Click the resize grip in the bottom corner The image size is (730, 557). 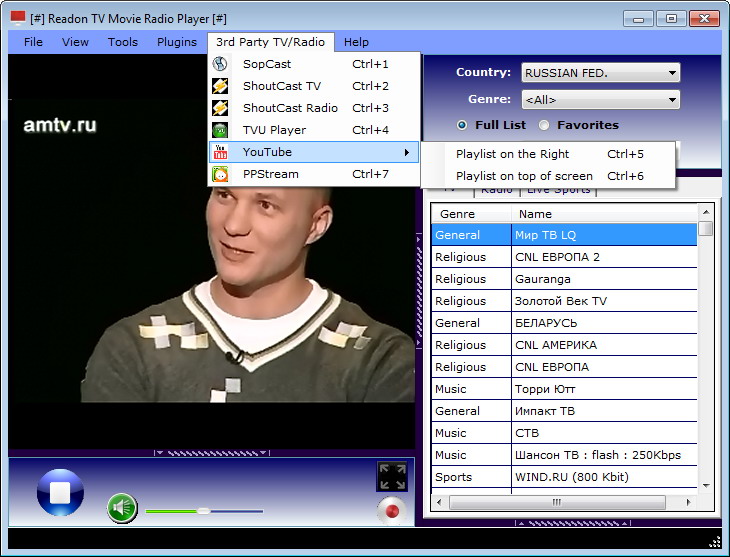click(x=715, y=542)
